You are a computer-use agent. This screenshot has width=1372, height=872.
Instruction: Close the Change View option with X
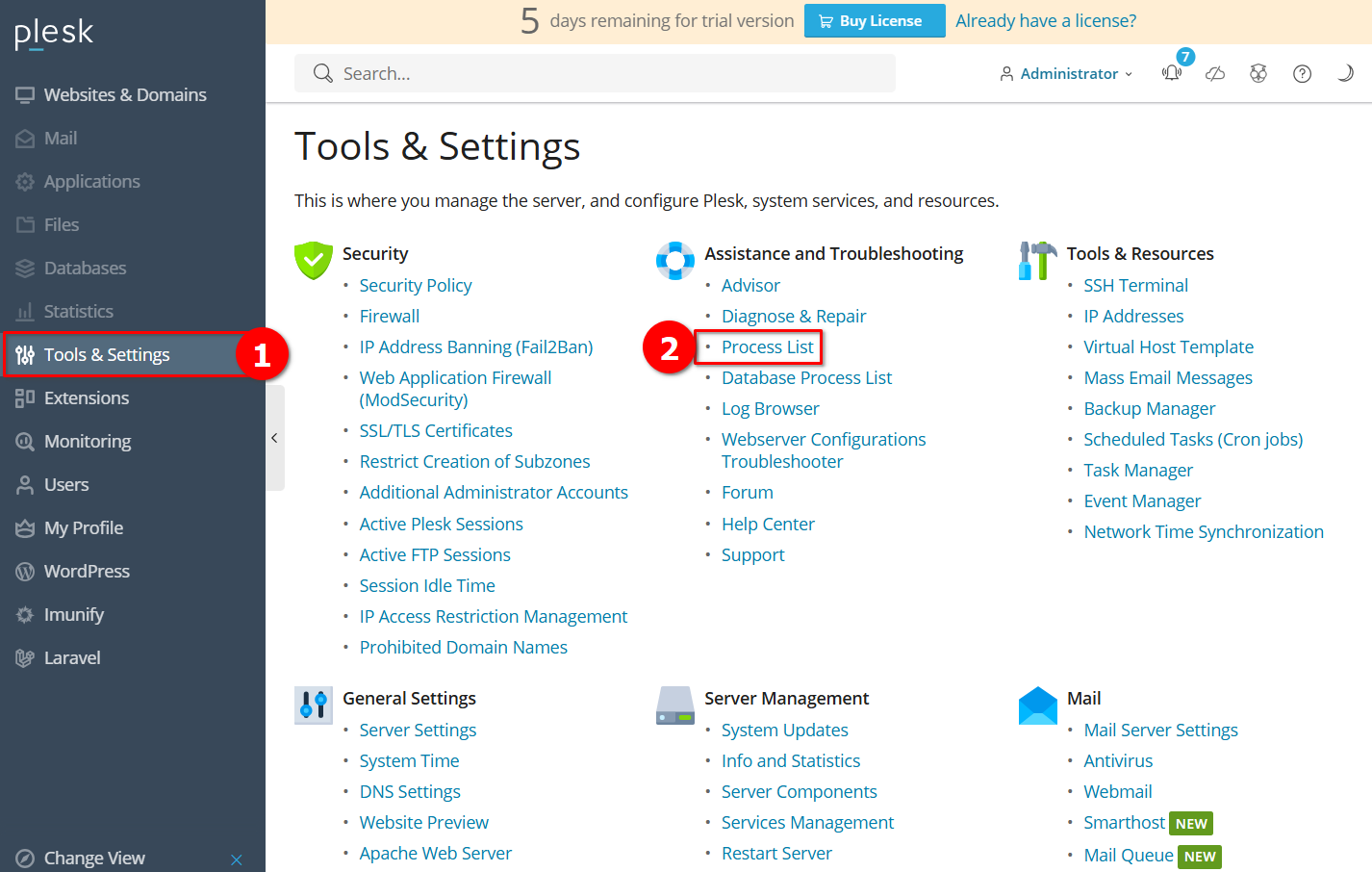[x=237, y=859]
